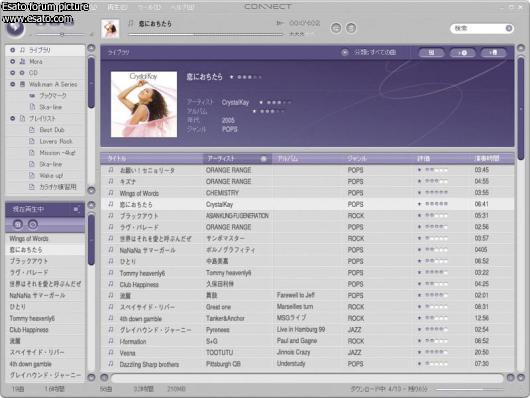Click the second round button beside the timer

coord(351,28)
